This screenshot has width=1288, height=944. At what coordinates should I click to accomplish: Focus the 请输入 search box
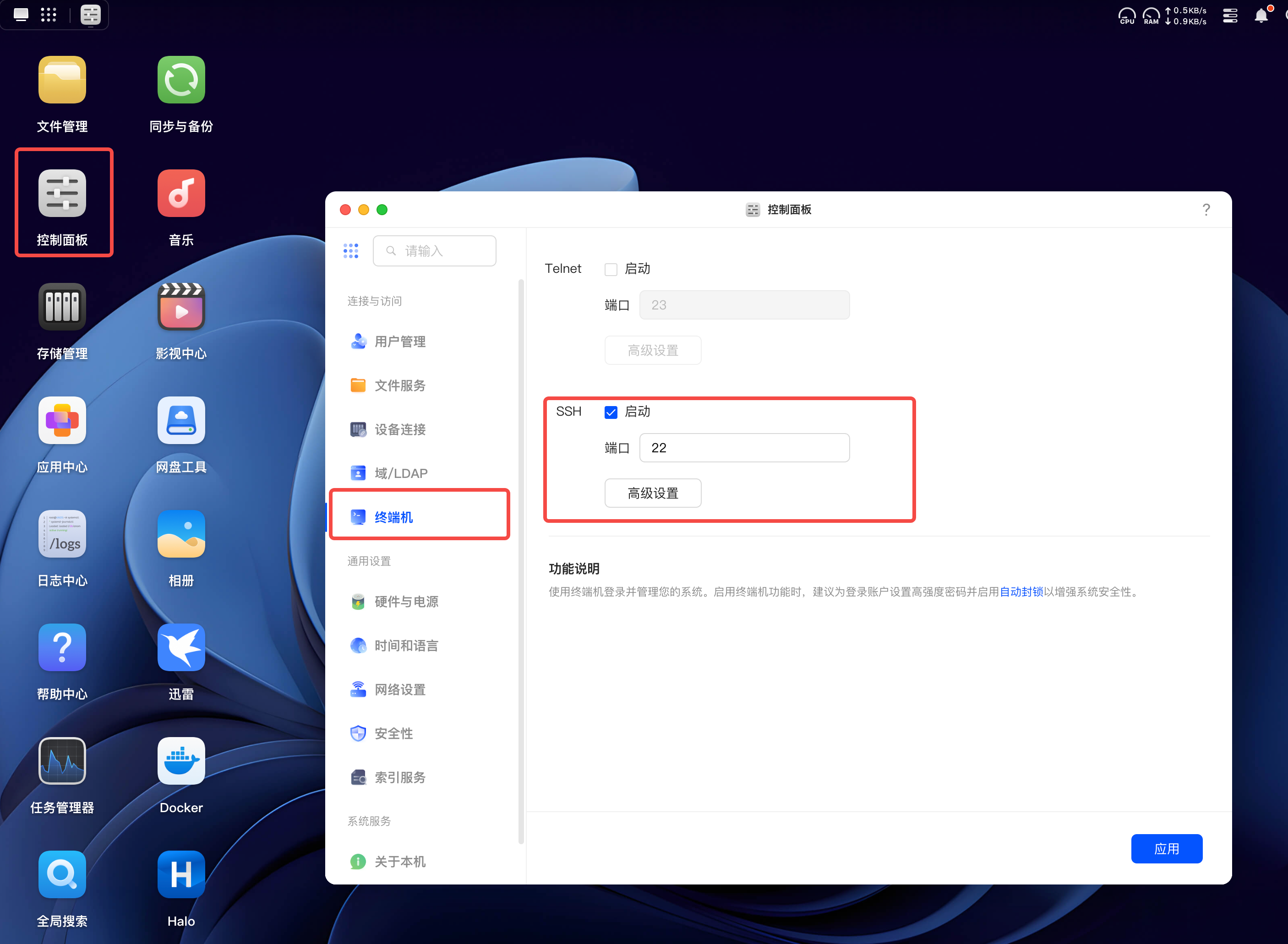point(435,251)
